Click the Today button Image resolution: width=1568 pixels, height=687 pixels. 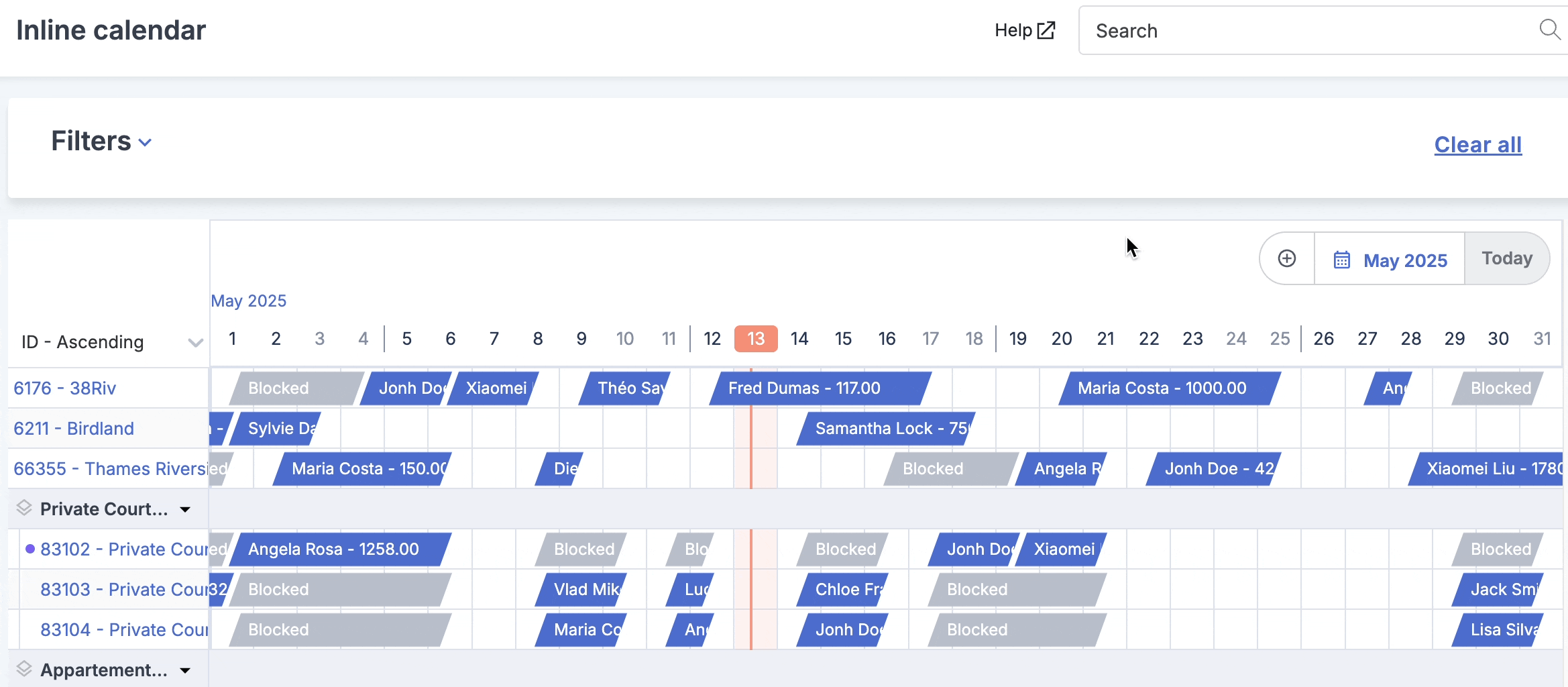pyautogui.click(x=1507, y=258)
